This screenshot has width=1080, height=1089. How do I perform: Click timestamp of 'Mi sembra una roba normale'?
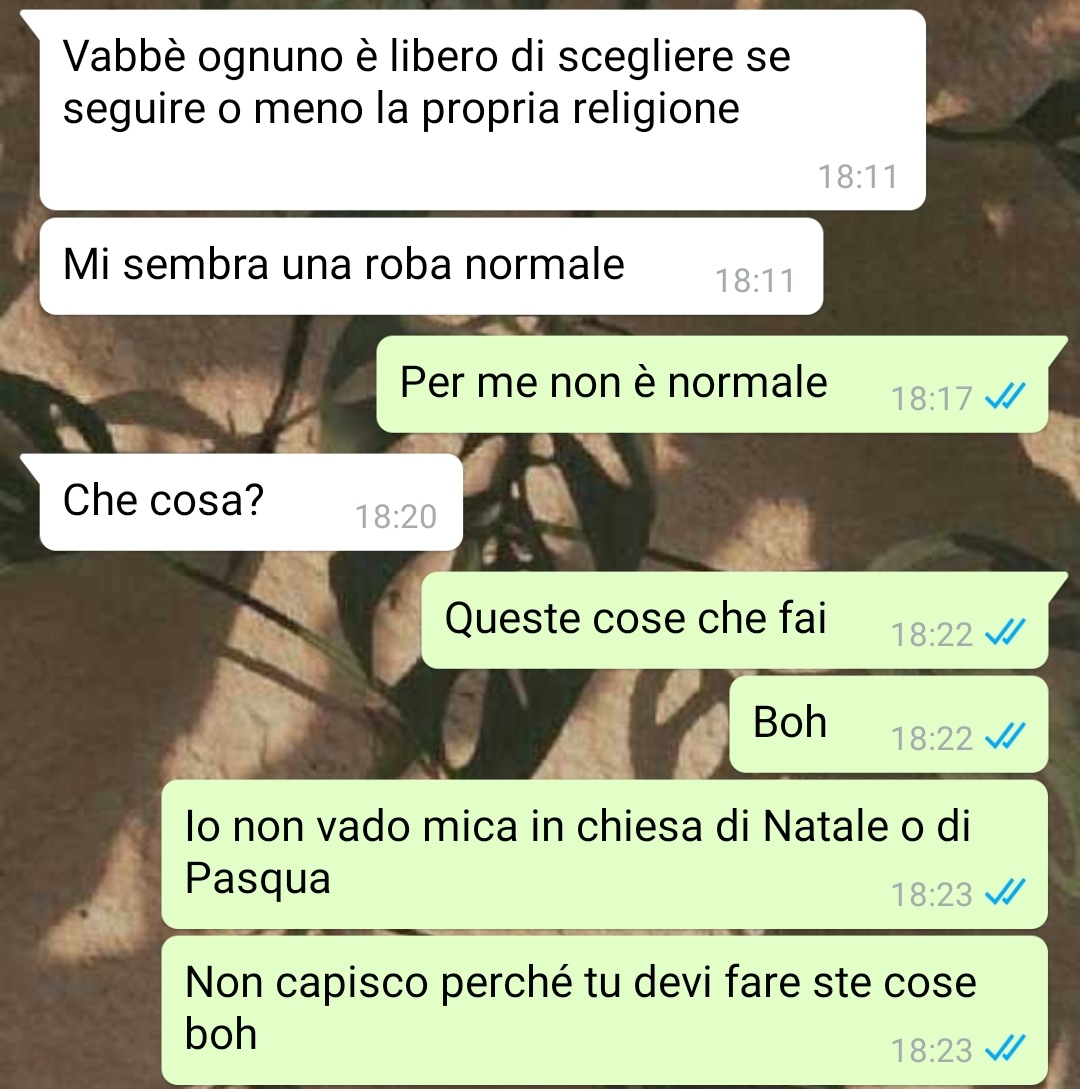755,281
